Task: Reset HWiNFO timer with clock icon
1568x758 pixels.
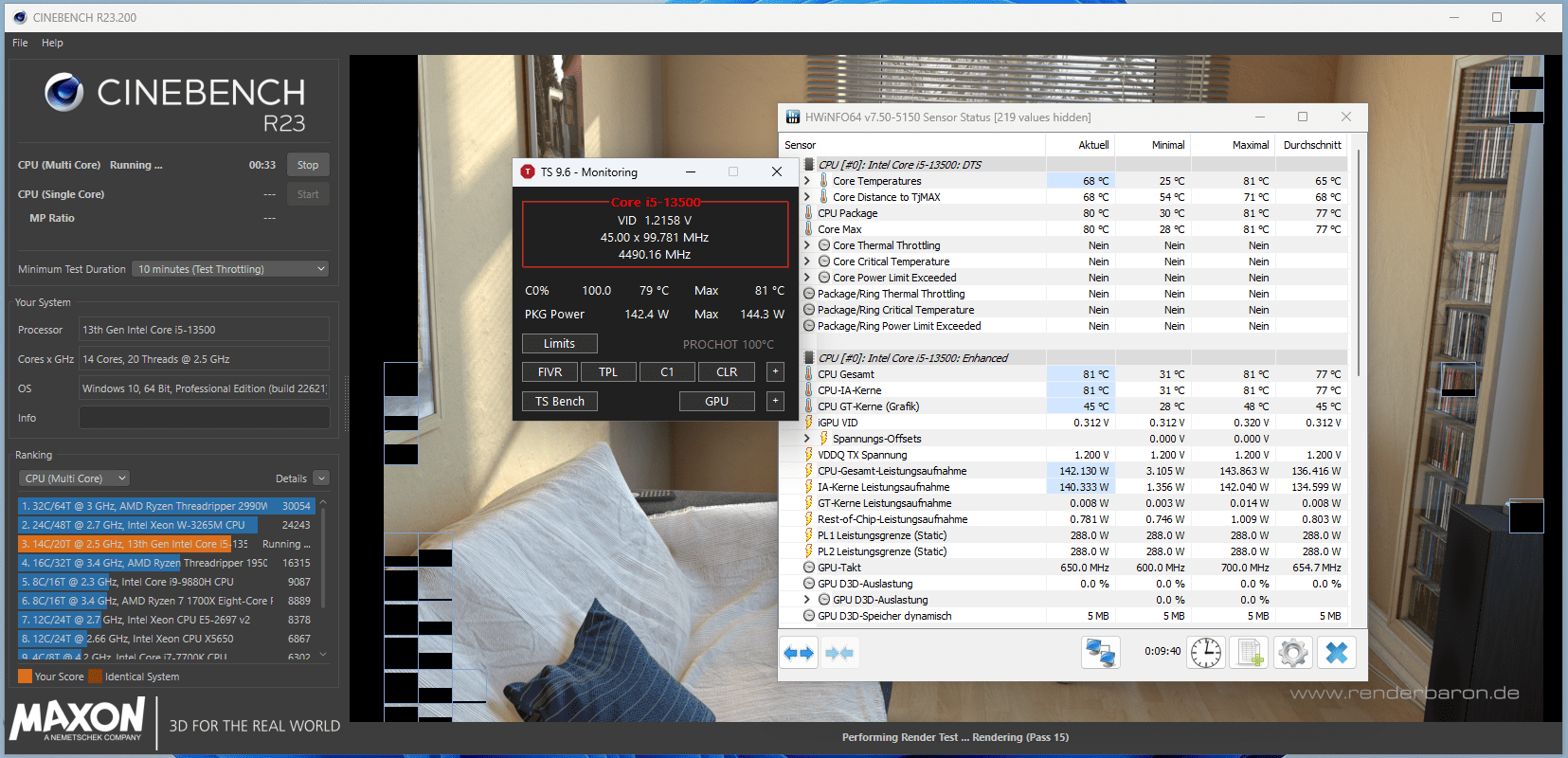Action: pyautogui.click(x=1206, y=653)
